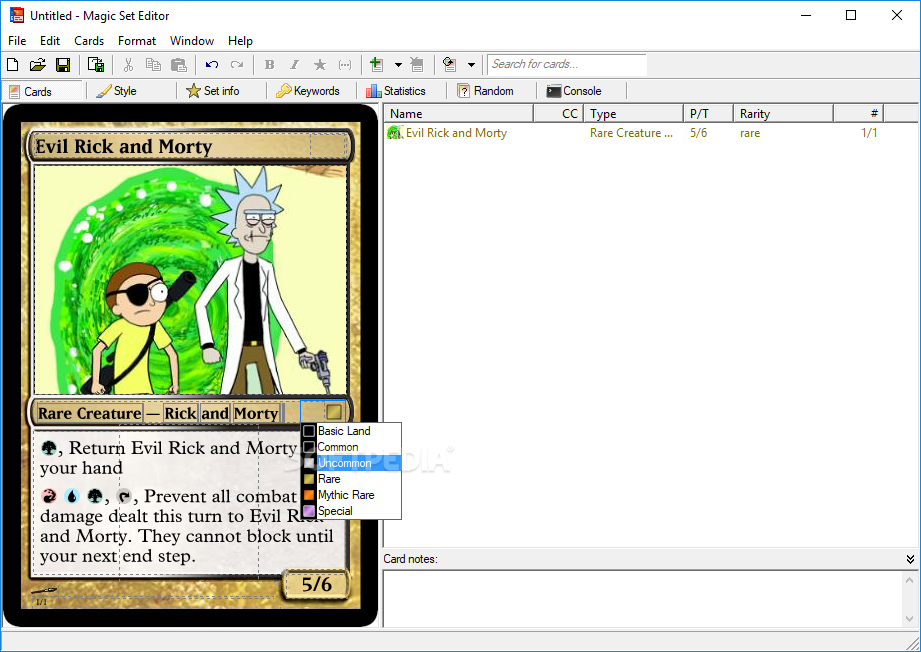Select Common rarity option
This screenshot has height=652, width=921.
pos(351,447)
